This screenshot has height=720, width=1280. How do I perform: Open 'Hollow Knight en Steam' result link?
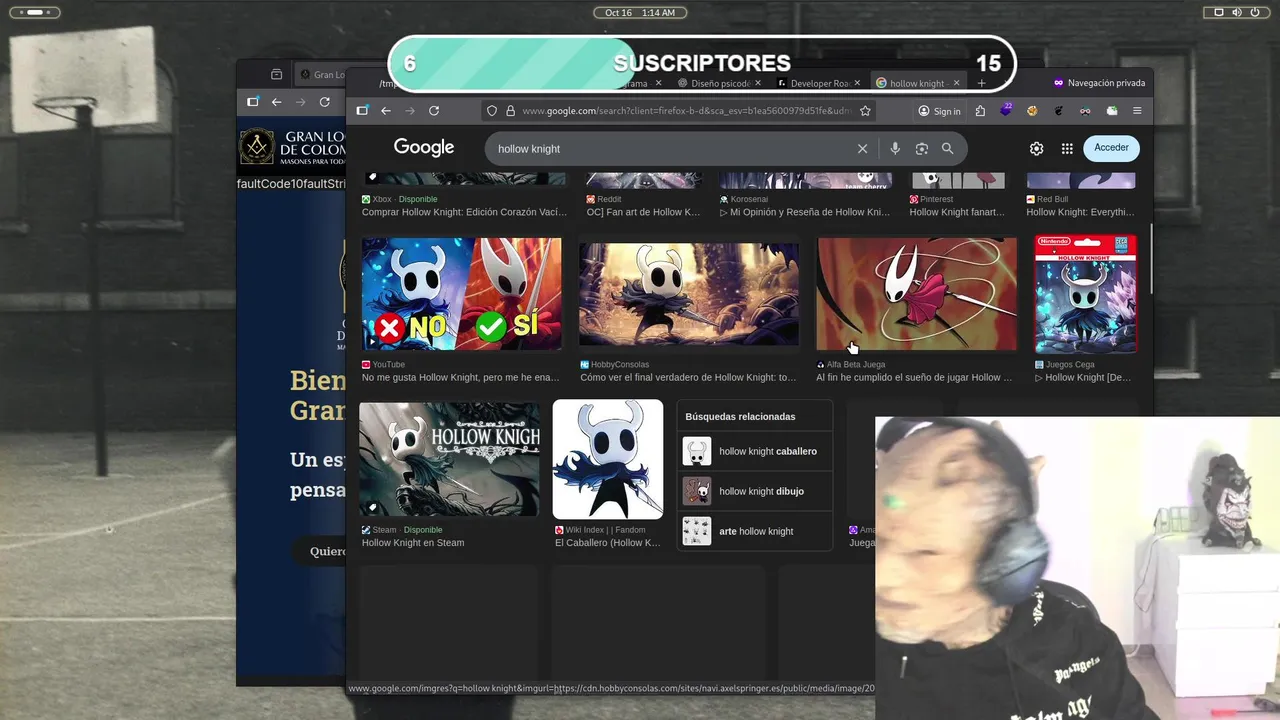[x=413, y=543]
